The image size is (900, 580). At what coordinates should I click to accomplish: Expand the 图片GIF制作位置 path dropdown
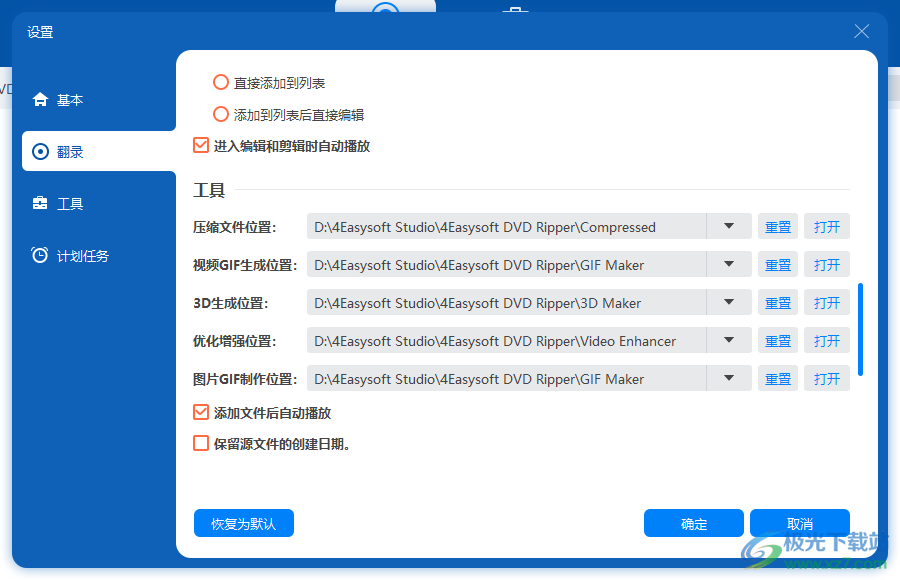click(x=729, y=378)
